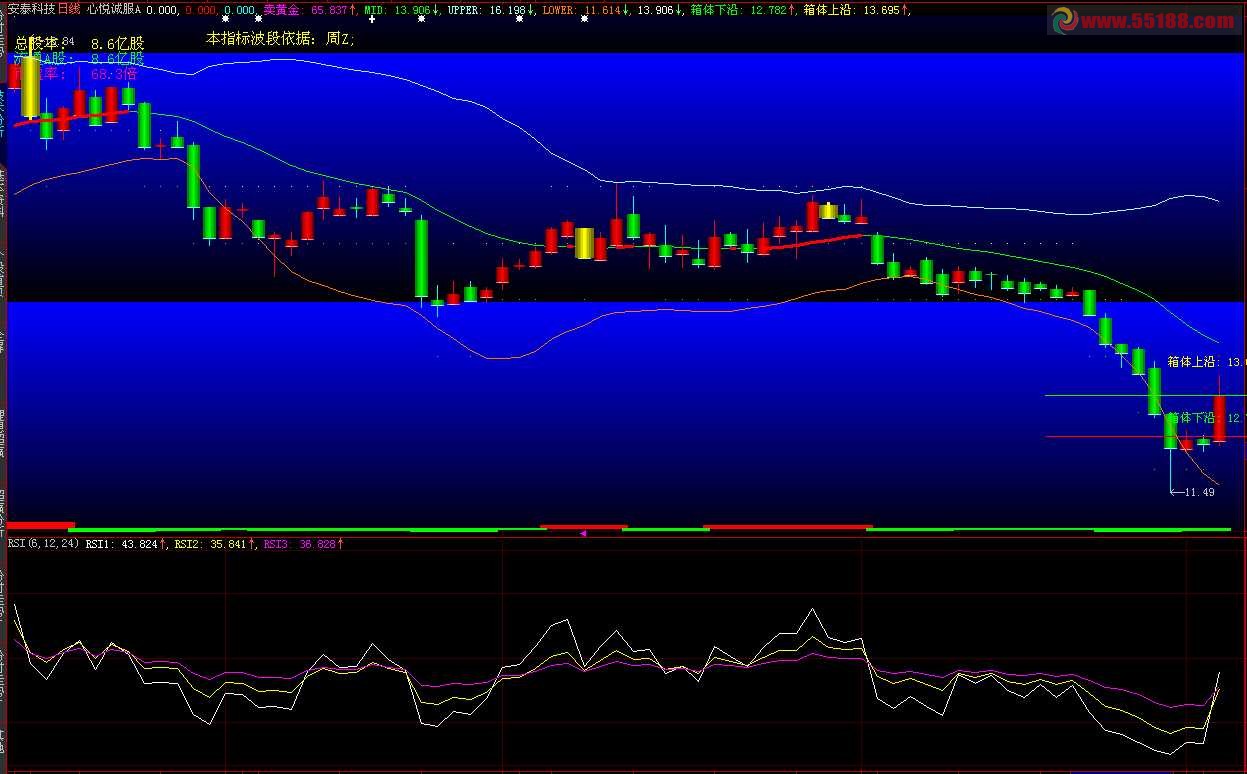The height and width of the screenshot is (774, 1247).
Task: Select the green candle above the 11.49 marker
Action: [1170, 432]
